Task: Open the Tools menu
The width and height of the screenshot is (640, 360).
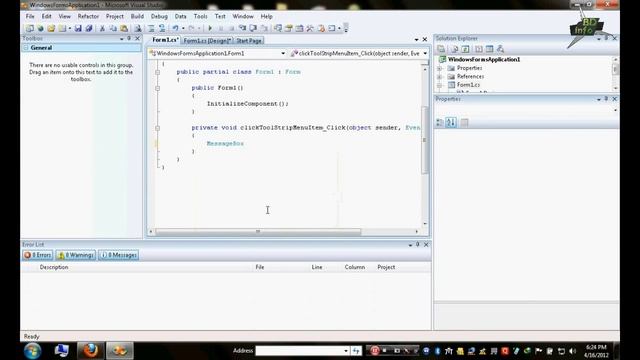Action: tap(200, 16)
